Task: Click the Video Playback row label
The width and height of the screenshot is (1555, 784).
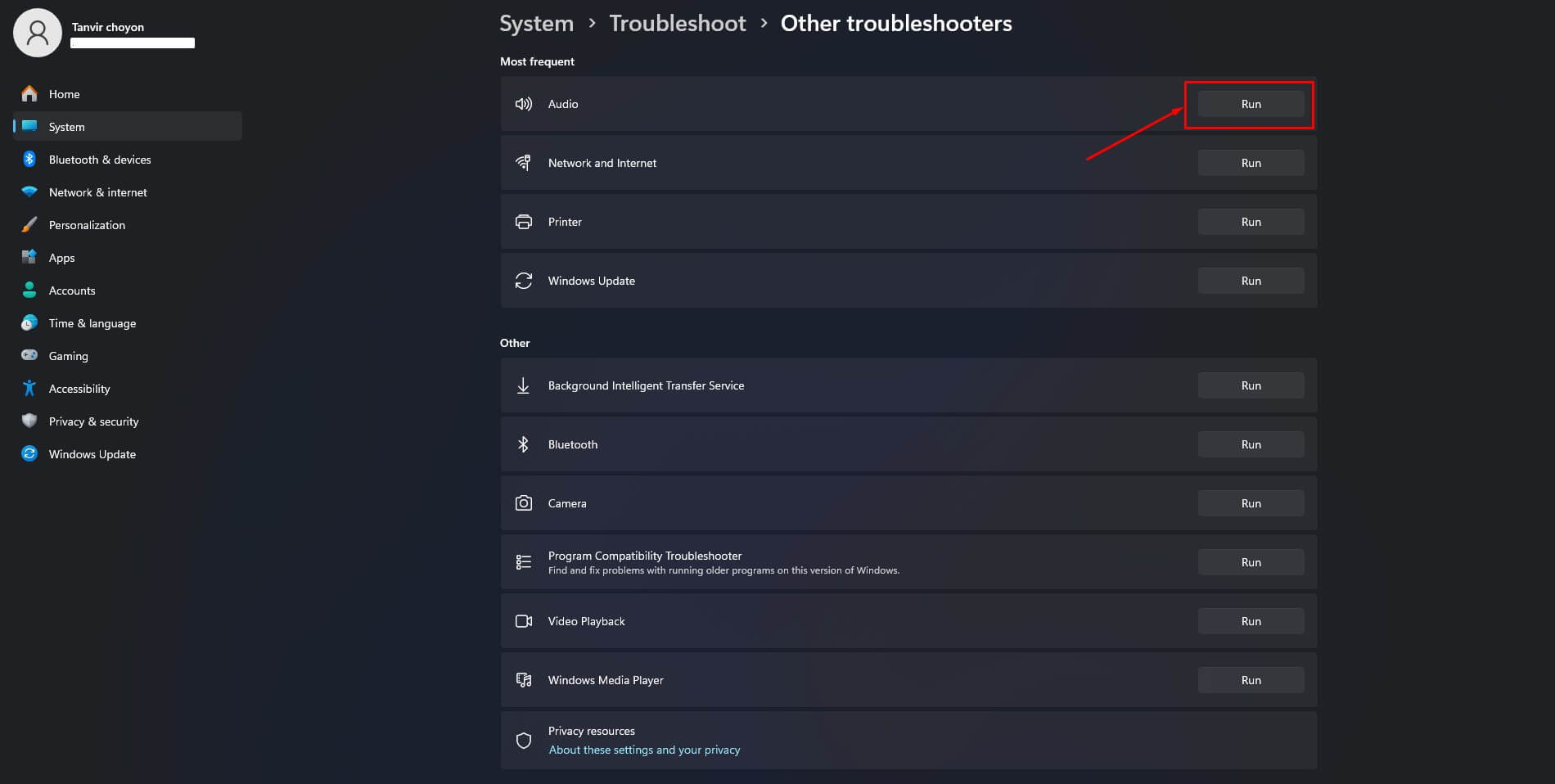Action: click(x=586, y=621)
